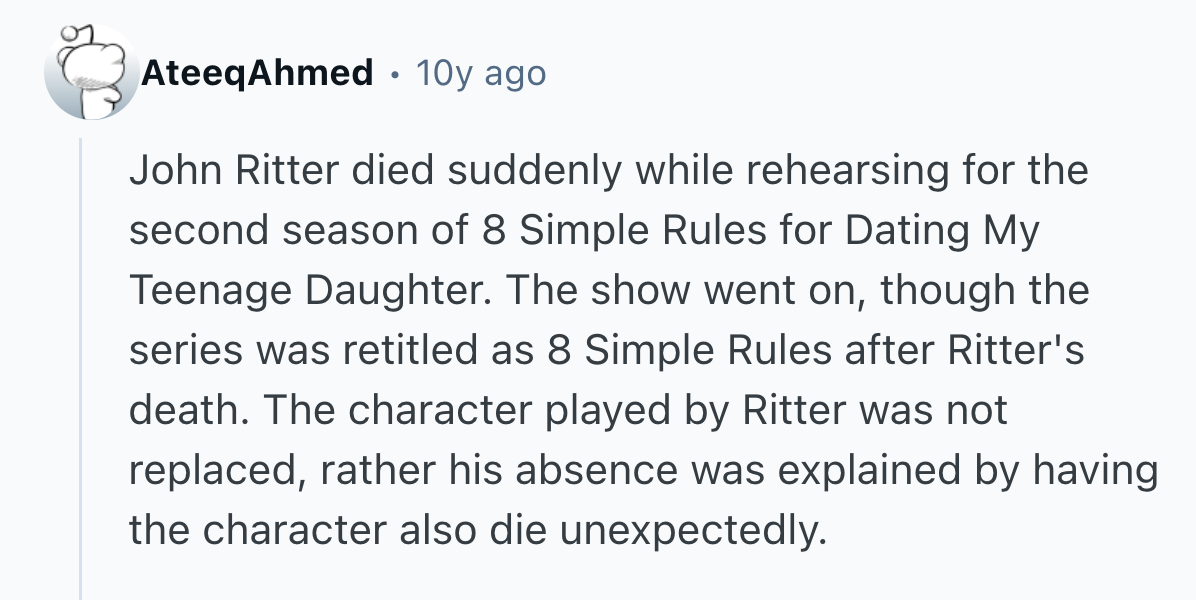Click the AteeqAhmed Reddit avatar icon

pos(91,73)
